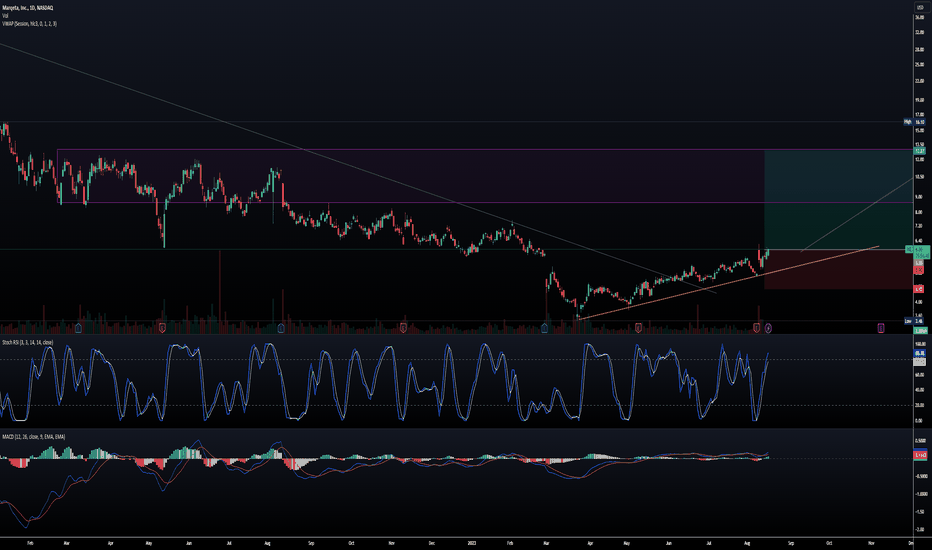This screenshot has width=932, height=550.
Task: Select the green profit zone of long position
Action: (838, 199)
